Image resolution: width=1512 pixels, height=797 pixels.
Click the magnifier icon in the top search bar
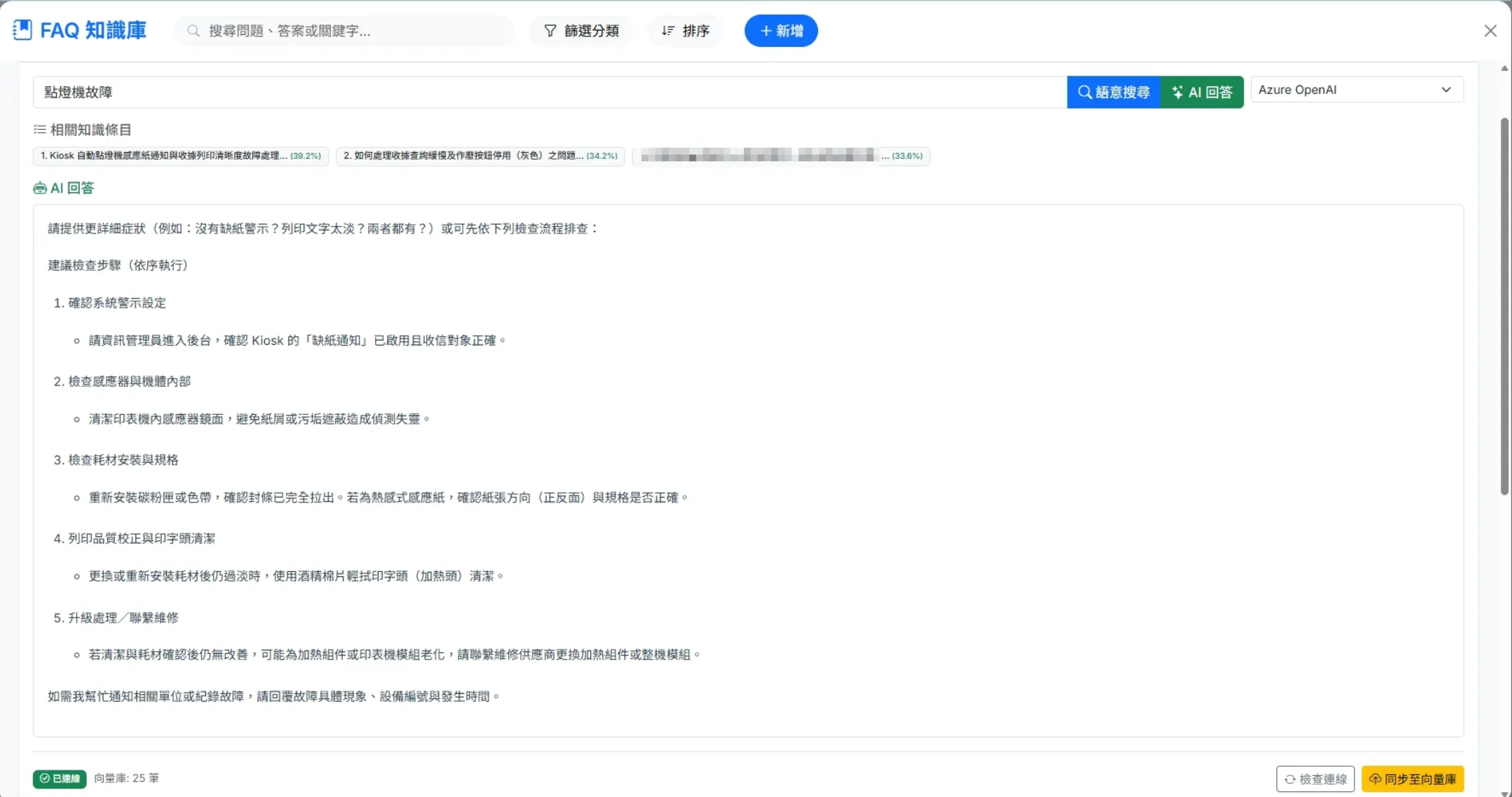[193, 31]
